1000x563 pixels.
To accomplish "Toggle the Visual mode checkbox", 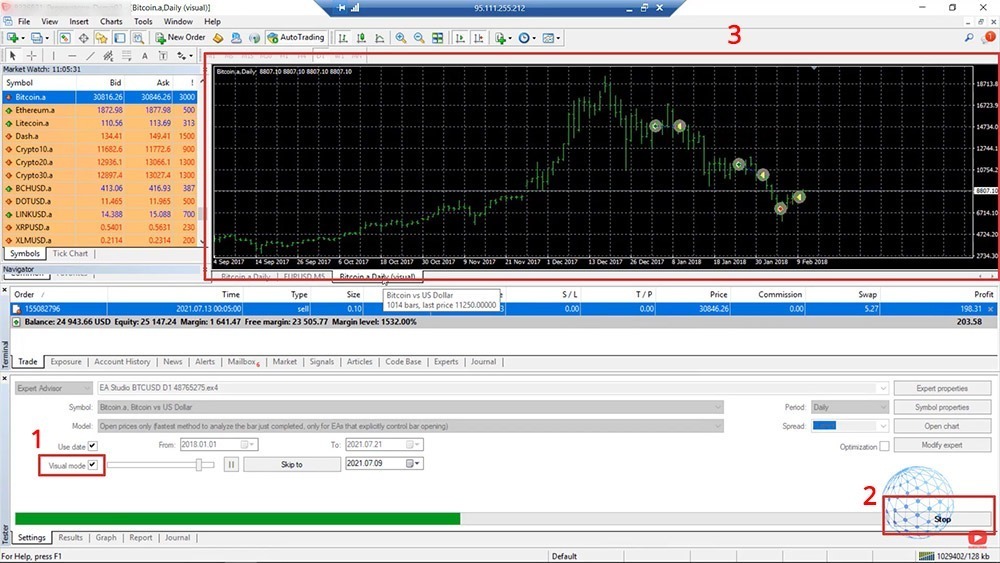I will [92, 465].
